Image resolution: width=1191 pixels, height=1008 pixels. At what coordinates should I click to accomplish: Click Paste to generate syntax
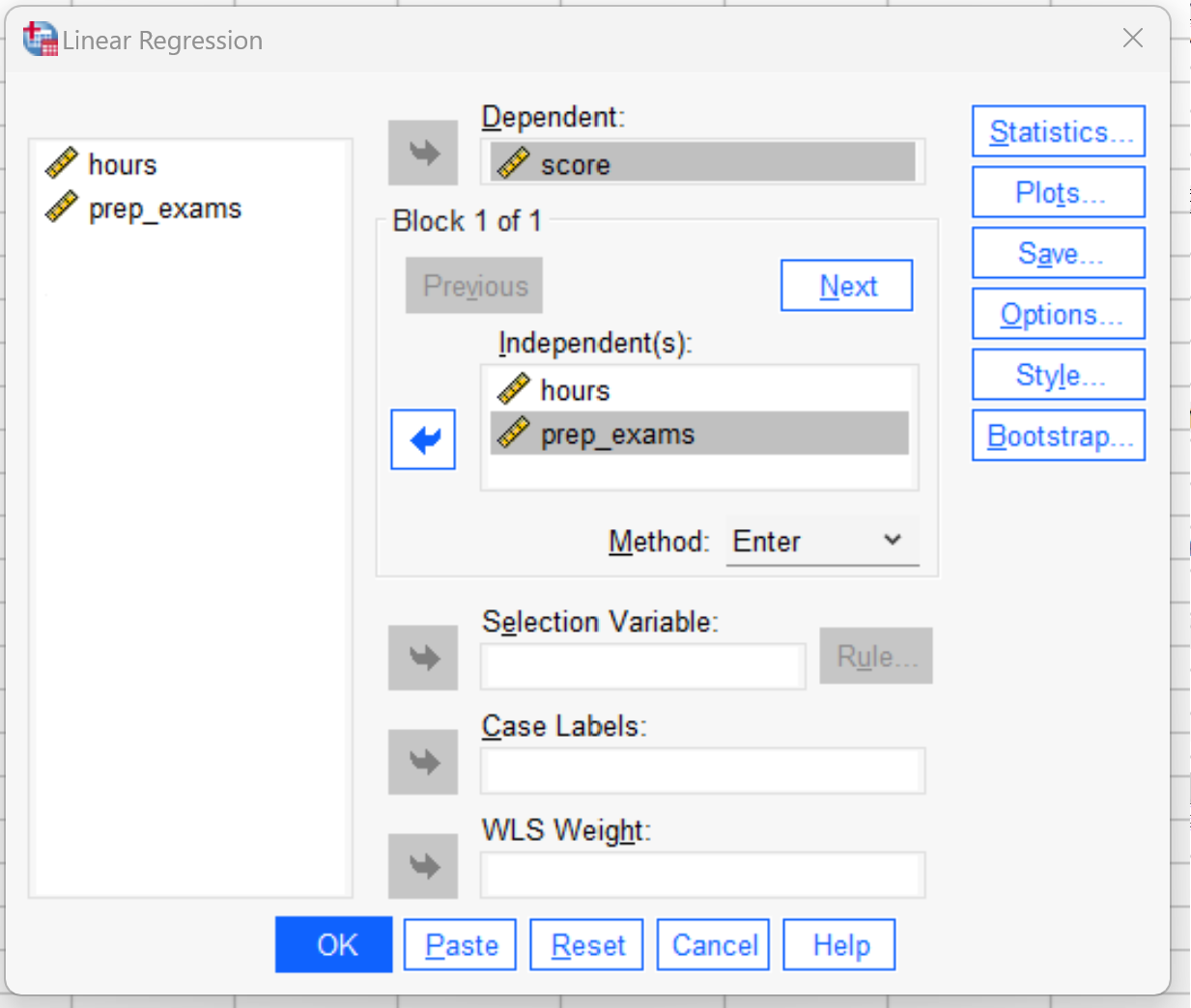pyautogui.click(x=460, y=944)
